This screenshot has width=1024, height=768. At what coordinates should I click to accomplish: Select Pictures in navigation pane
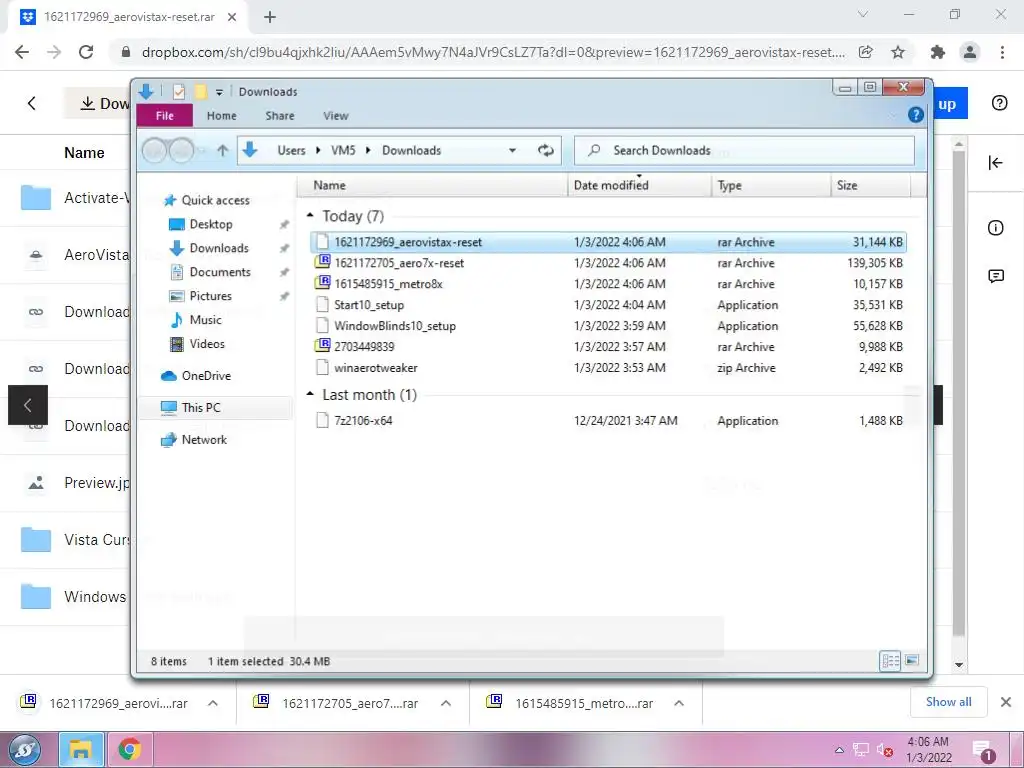210,296
